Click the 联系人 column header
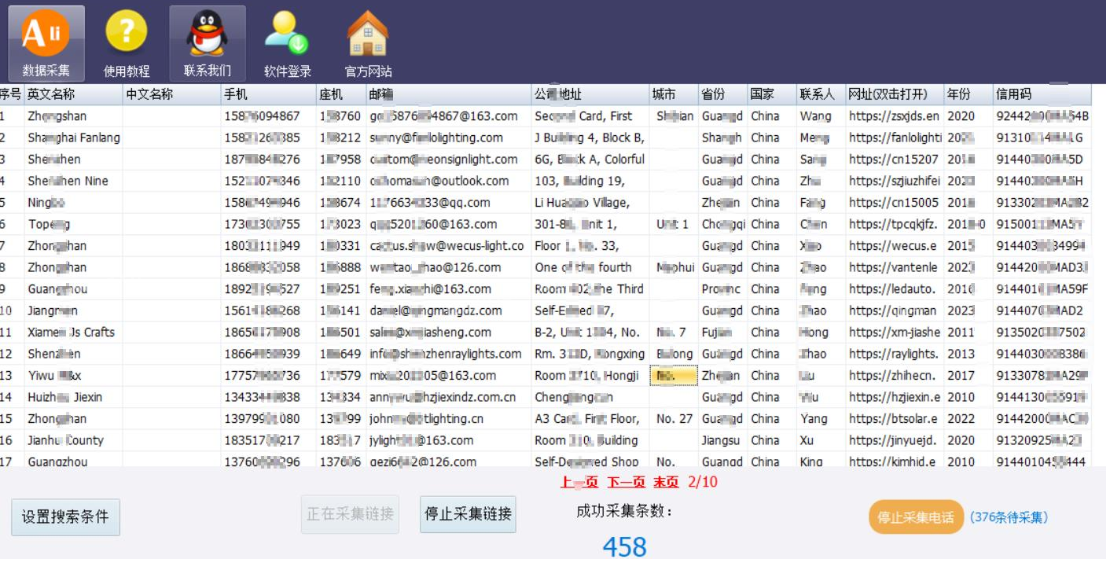 [821, 95]
